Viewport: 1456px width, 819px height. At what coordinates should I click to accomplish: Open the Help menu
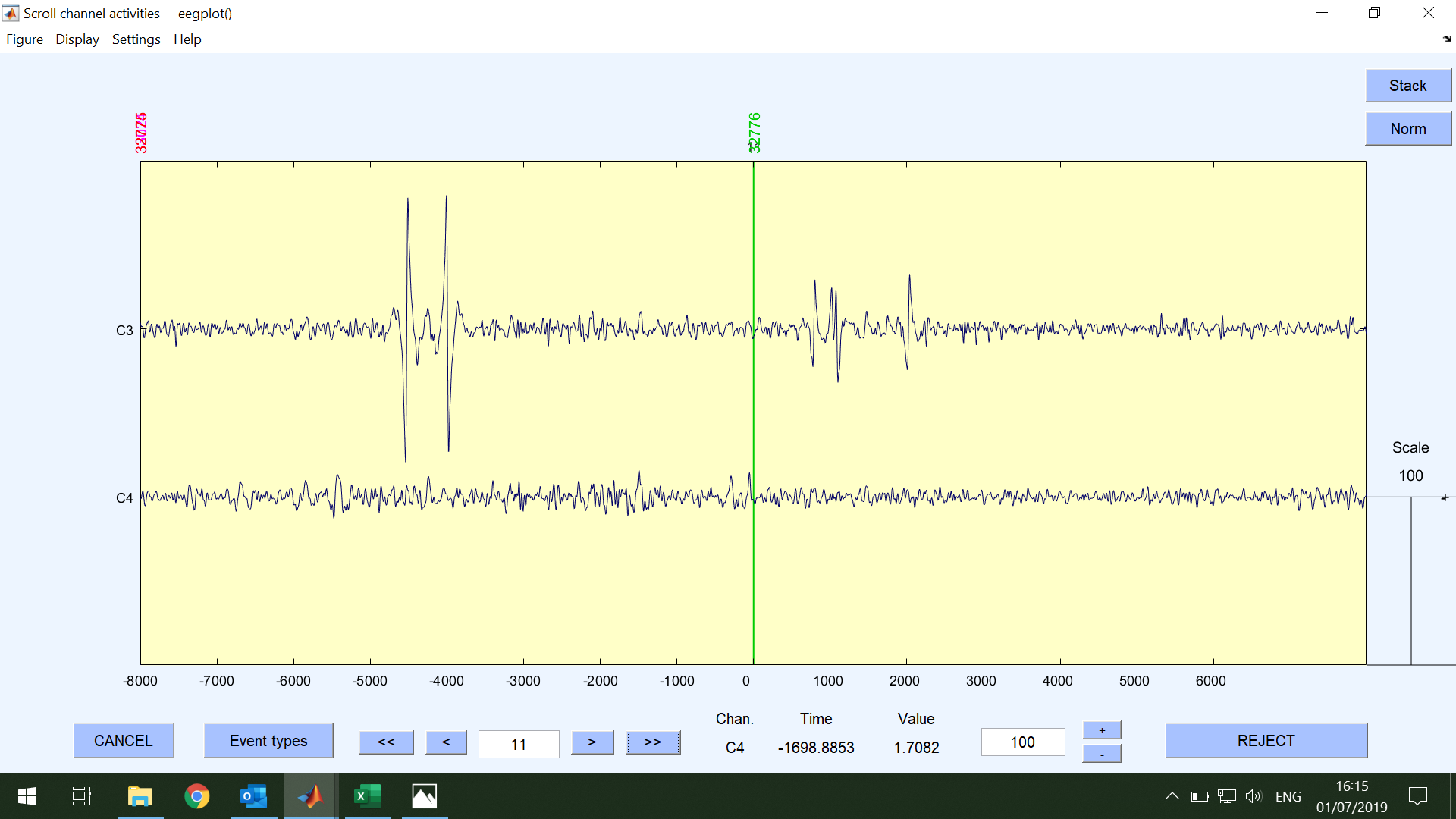(187, 39)
